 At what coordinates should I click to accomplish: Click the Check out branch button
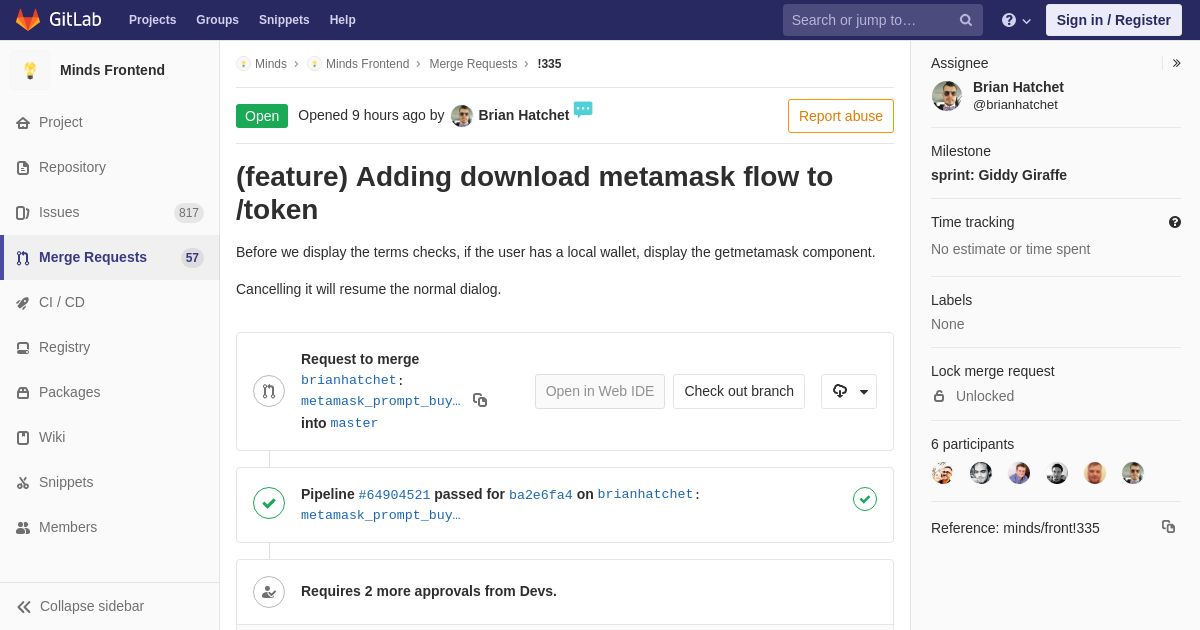click(739, 391)
